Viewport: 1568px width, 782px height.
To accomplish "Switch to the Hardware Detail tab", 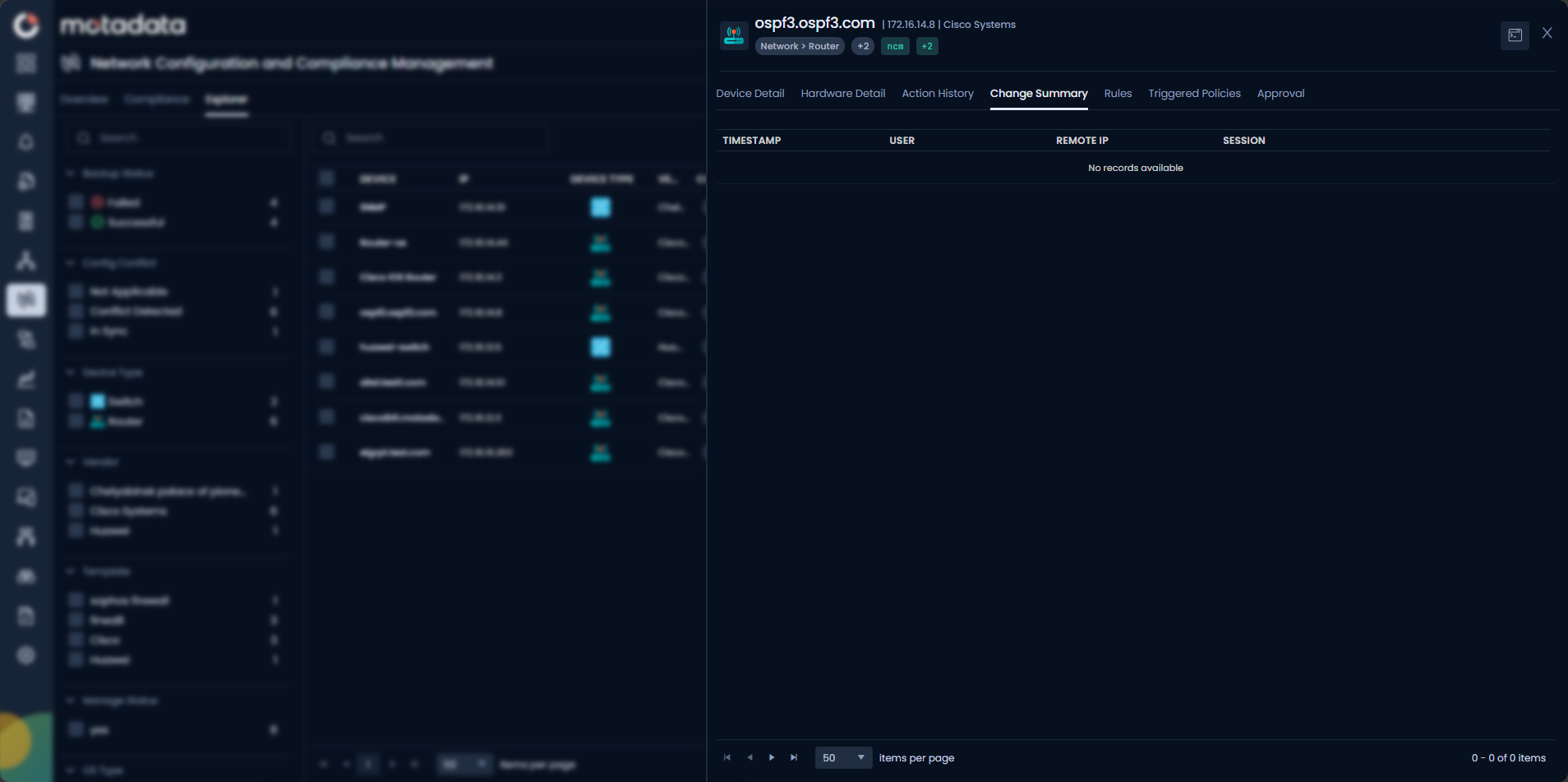I will click(x=843, y=94).
